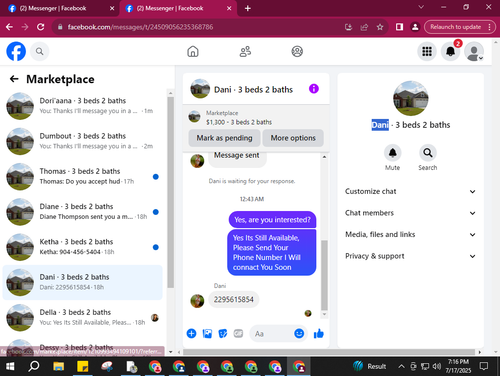Go to Home feed icon
This screenshot has height=376, width=500.
(x=193, y=51)
